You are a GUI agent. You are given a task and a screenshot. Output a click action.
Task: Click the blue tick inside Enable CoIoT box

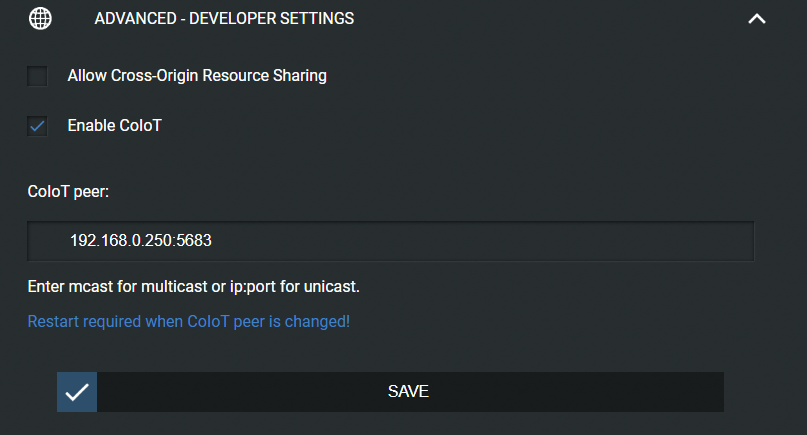tap(37, 126)
